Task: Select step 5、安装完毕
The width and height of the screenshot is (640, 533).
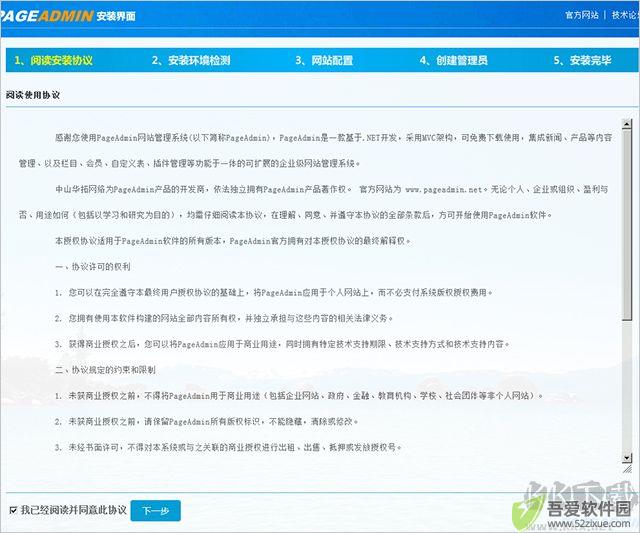Action: [x=582, y=60]
